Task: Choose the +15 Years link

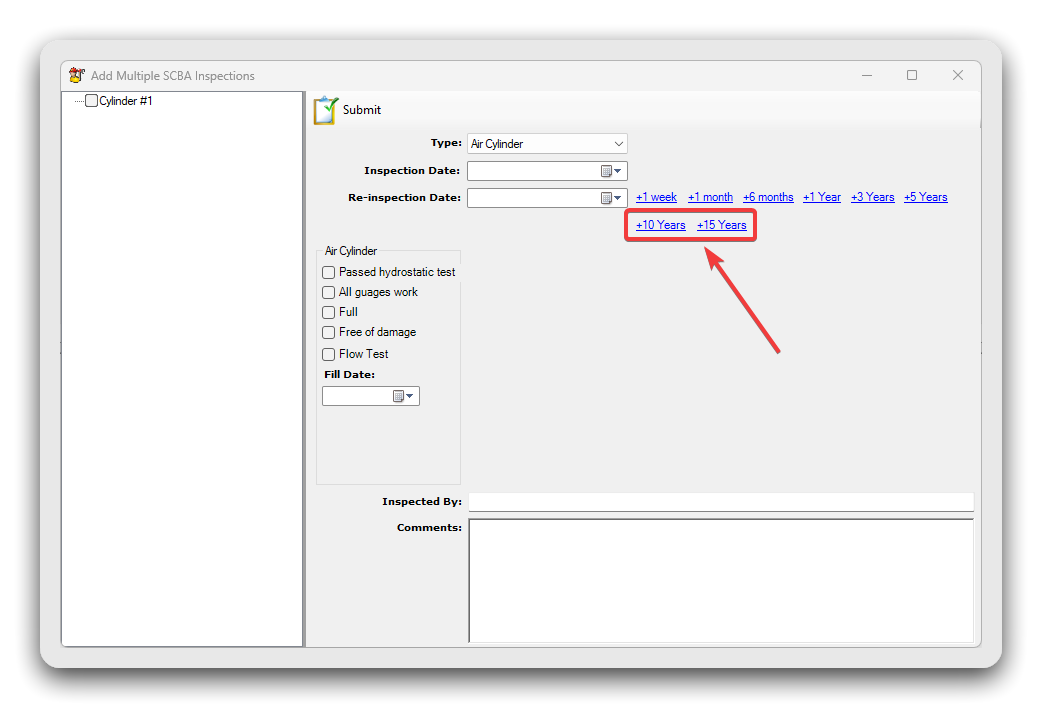Action: 721,225
